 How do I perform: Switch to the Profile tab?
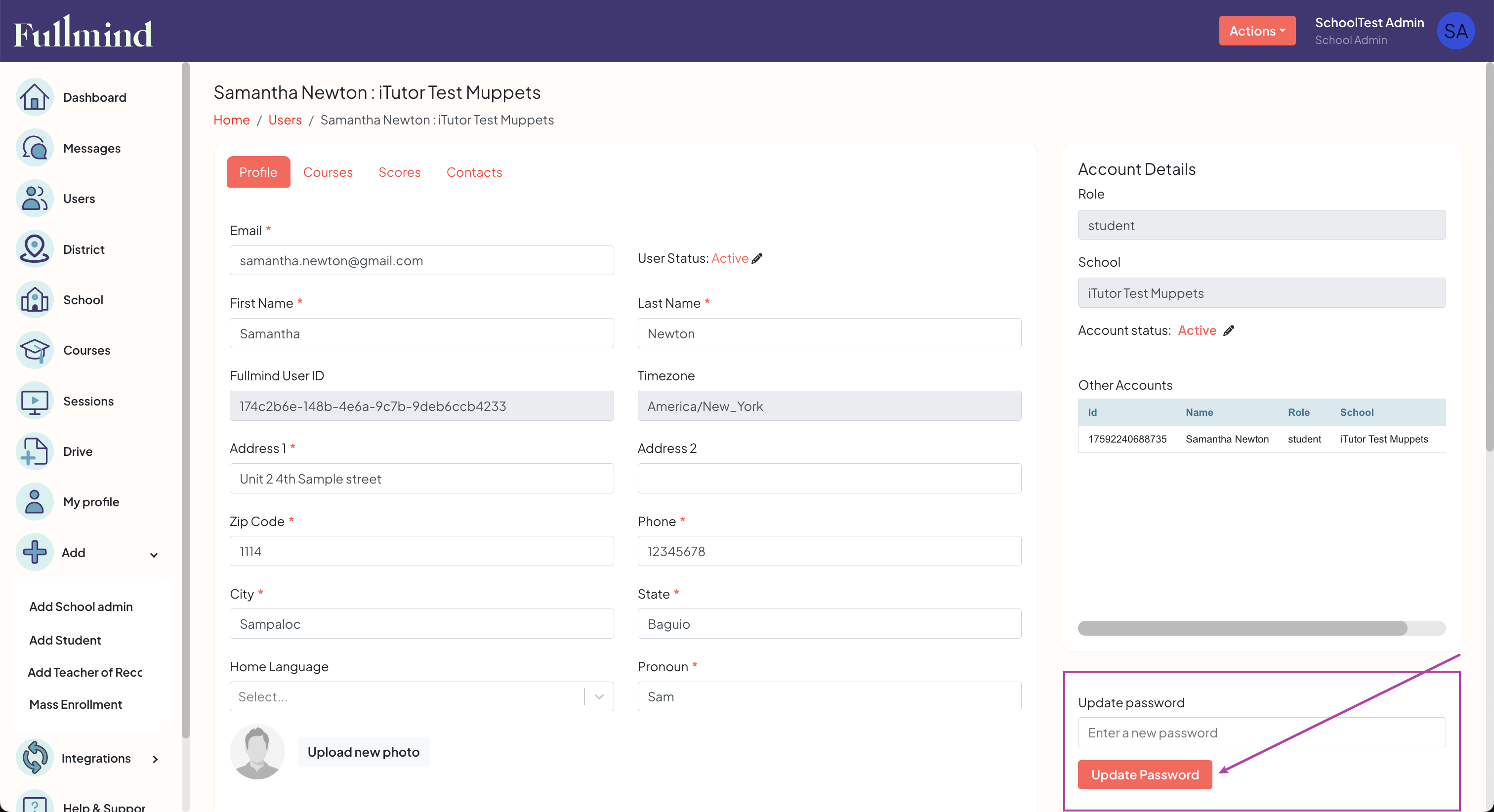pyautogui.click(x=258, y=172)
